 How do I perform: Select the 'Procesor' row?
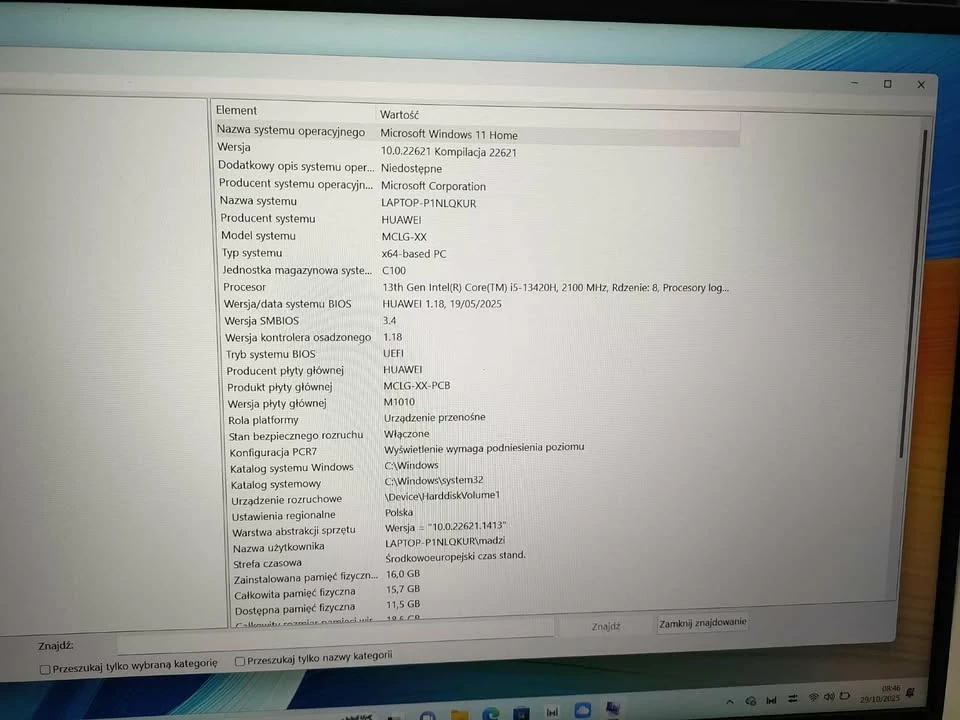point(245,287)
